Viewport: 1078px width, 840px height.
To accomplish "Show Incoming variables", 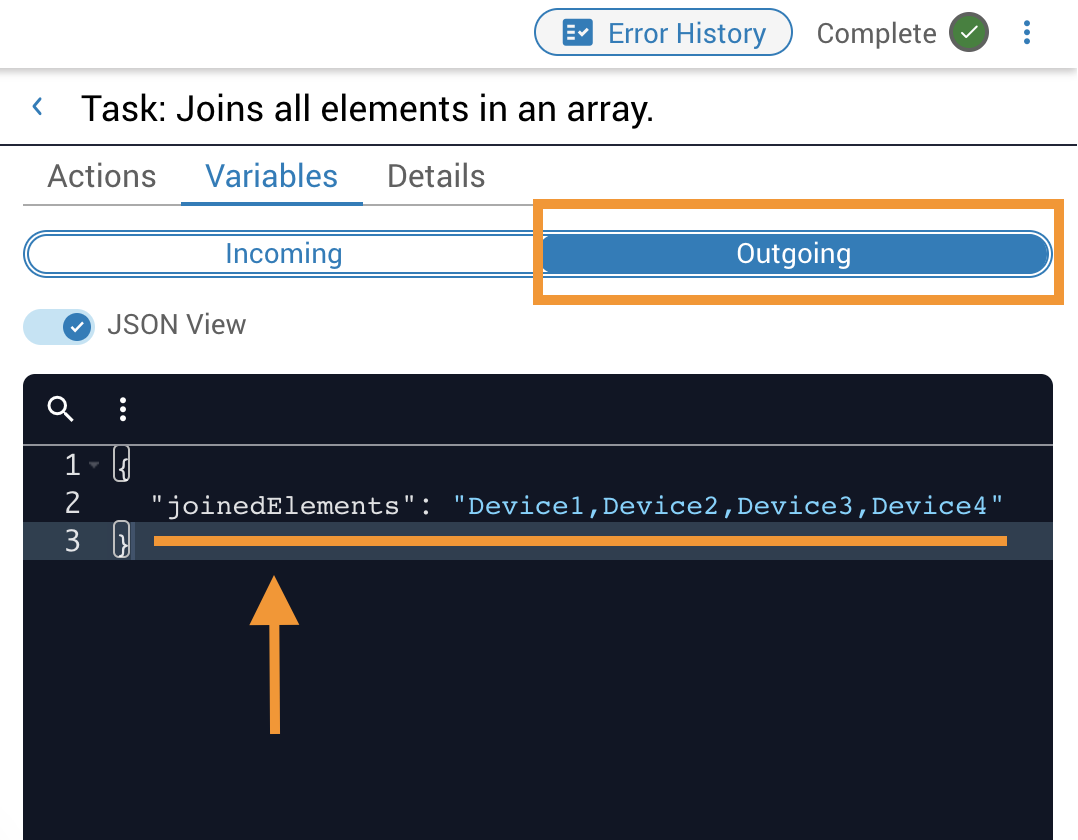I will (283, 254).
